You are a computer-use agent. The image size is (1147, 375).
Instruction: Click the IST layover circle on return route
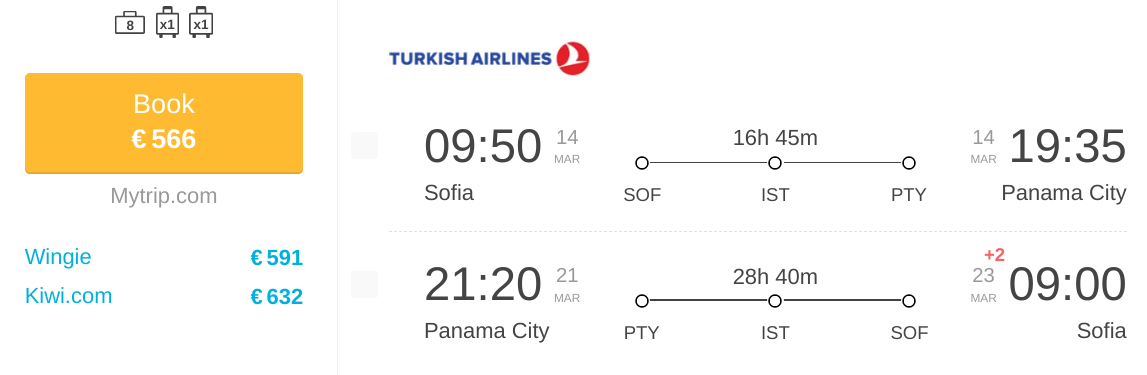click(775, 300)
